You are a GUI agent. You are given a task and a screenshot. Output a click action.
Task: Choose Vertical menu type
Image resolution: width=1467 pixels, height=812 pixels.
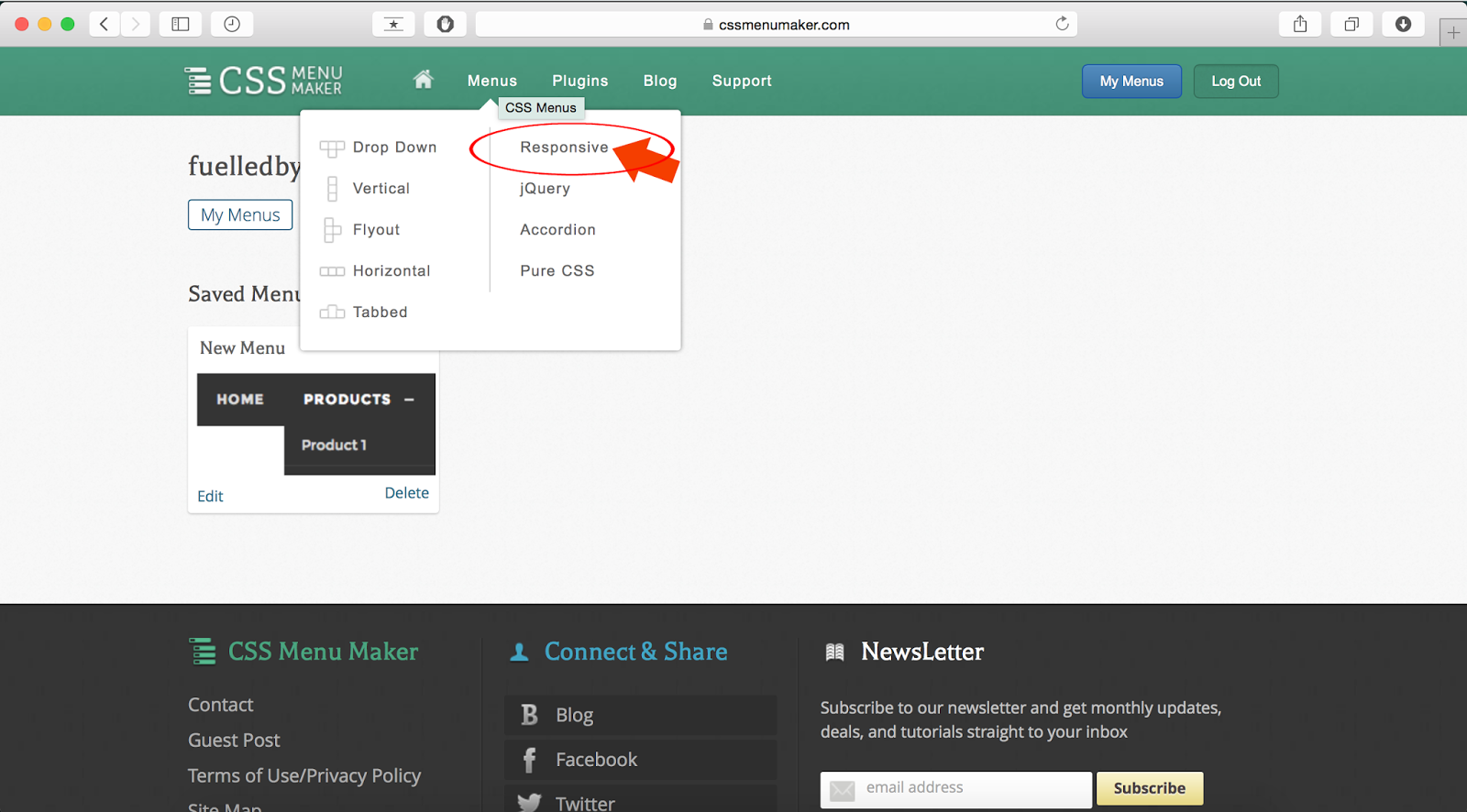(381, 189)
